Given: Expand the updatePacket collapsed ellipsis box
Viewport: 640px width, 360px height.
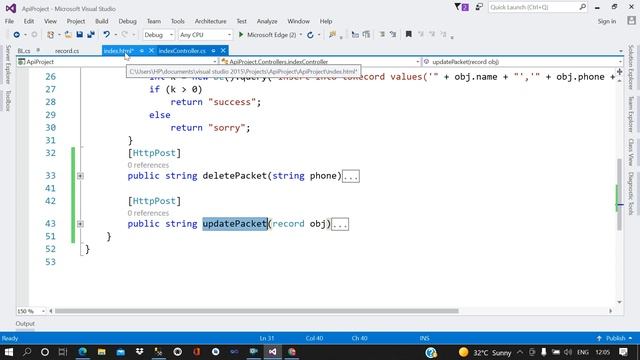Looking at the screenshot, I should tap(340, 224).
